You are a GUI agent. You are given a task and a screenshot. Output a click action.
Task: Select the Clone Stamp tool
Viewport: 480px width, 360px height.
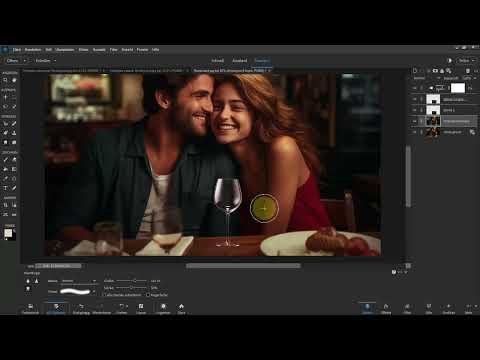point(14,133)
